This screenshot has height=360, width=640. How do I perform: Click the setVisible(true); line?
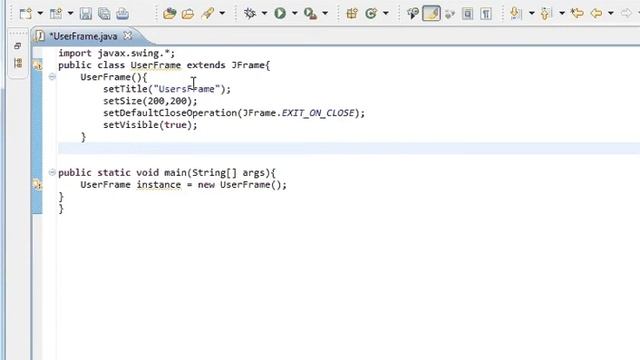tap(150, 125)
